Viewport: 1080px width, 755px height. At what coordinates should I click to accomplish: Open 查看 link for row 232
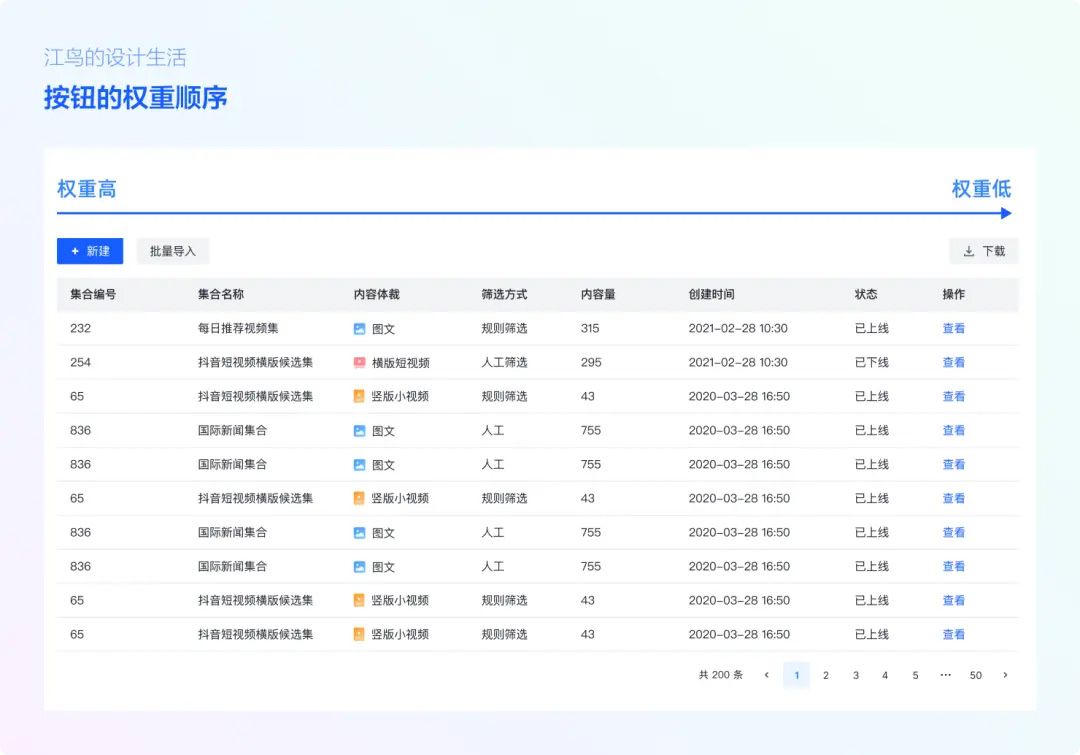click(953, 329)
